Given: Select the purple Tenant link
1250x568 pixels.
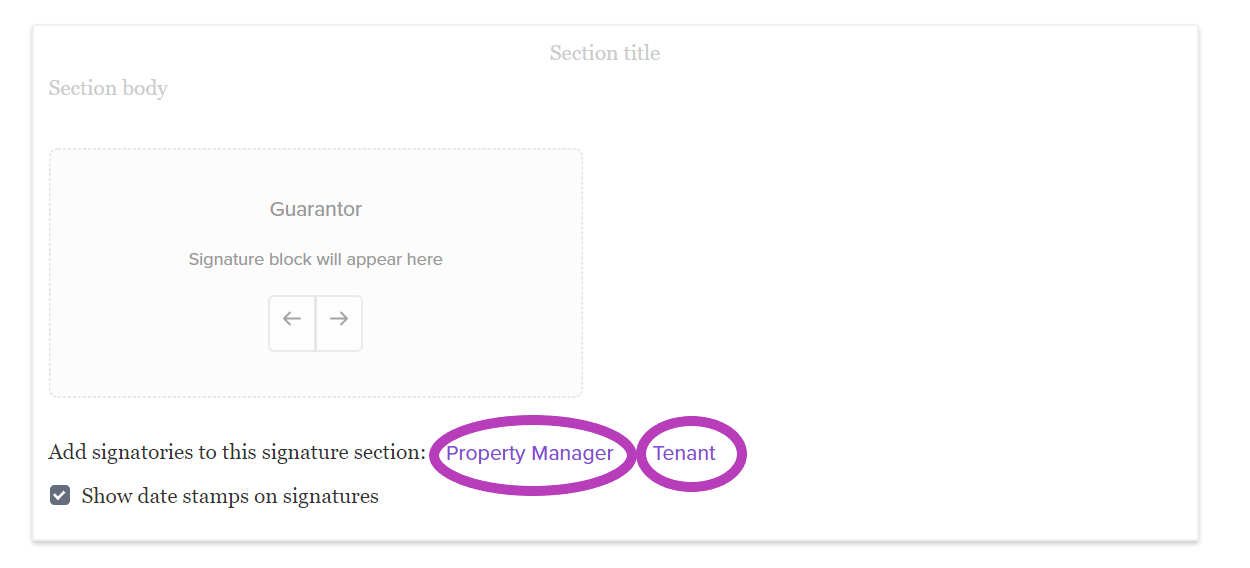Looking at the screenshot, I should (684, 454).
